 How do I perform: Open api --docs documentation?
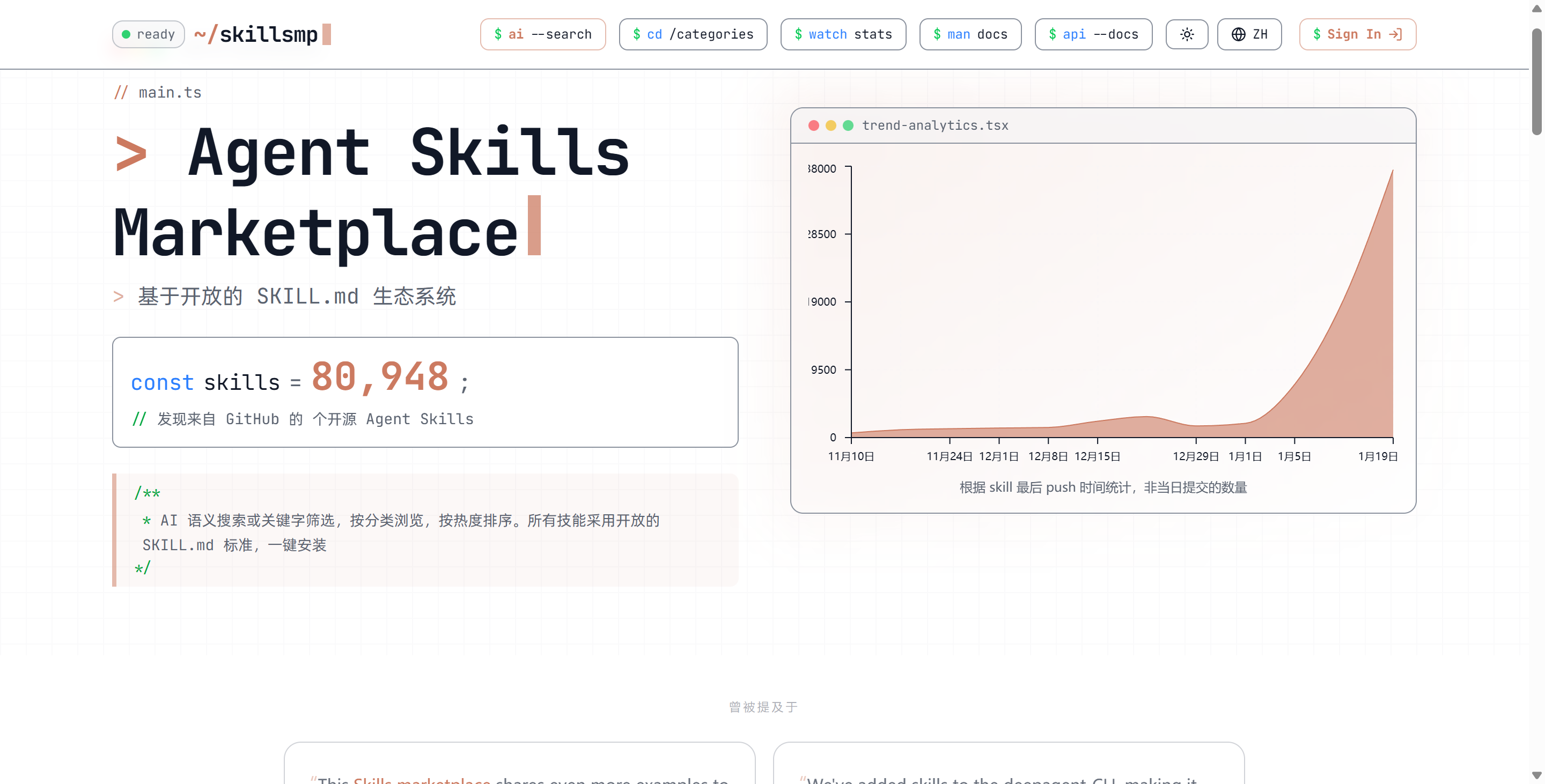point(1093,34)
